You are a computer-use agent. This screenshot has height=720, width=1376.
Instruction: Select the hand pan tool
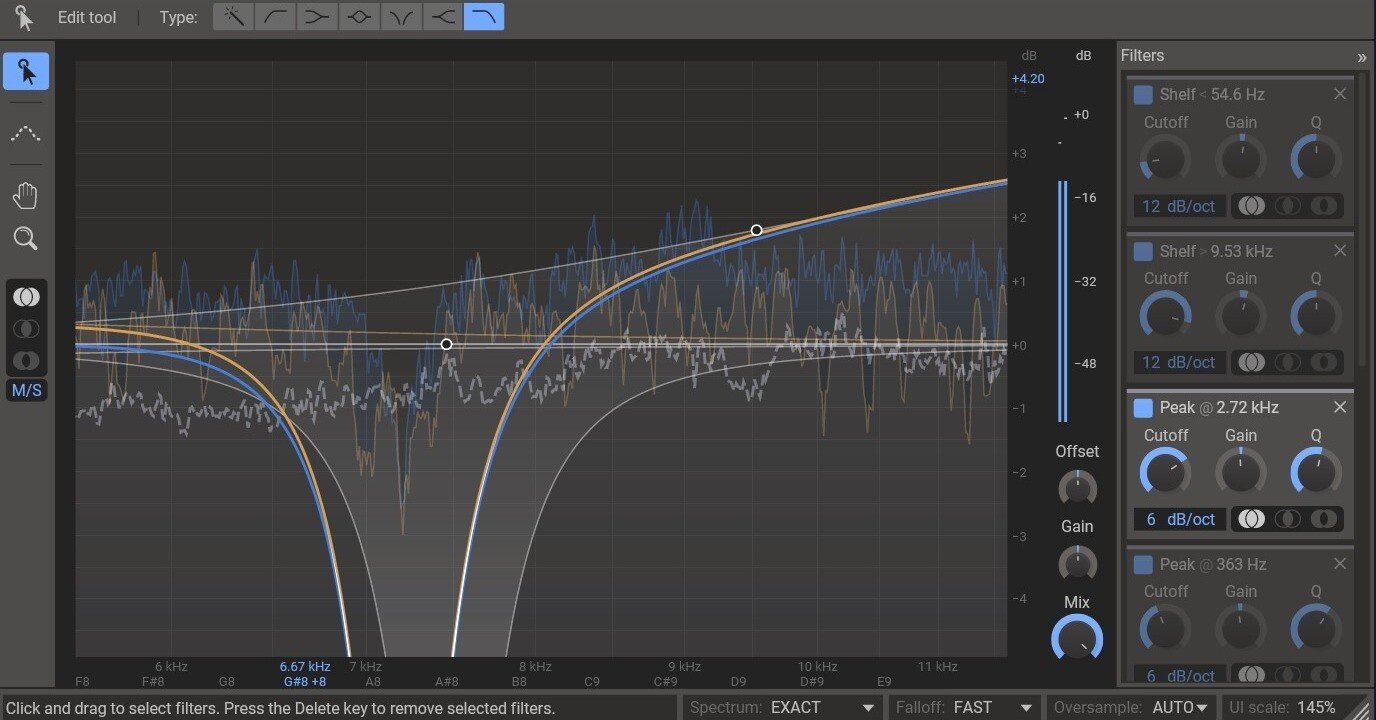pos(25,195)
